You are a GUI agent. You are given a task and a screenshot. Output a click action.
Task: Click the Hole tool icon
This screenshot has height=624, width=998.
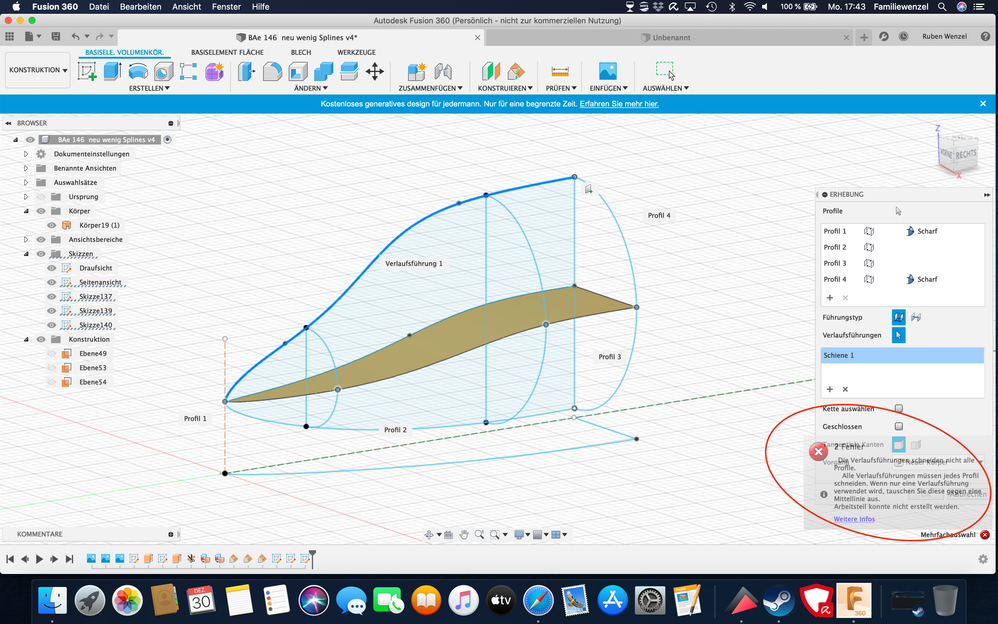click(x=164, y=71)
